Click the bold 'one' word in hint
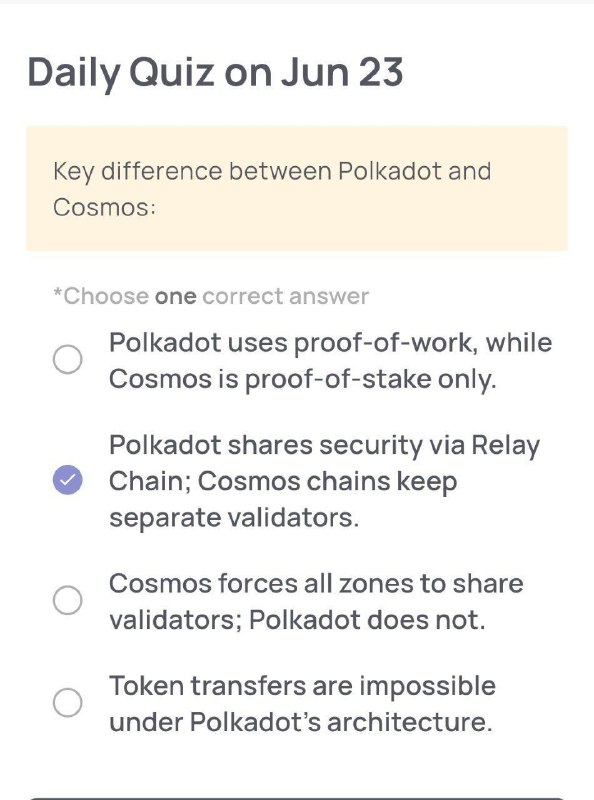The image size is (594, 800). click(x=176, y=297)
